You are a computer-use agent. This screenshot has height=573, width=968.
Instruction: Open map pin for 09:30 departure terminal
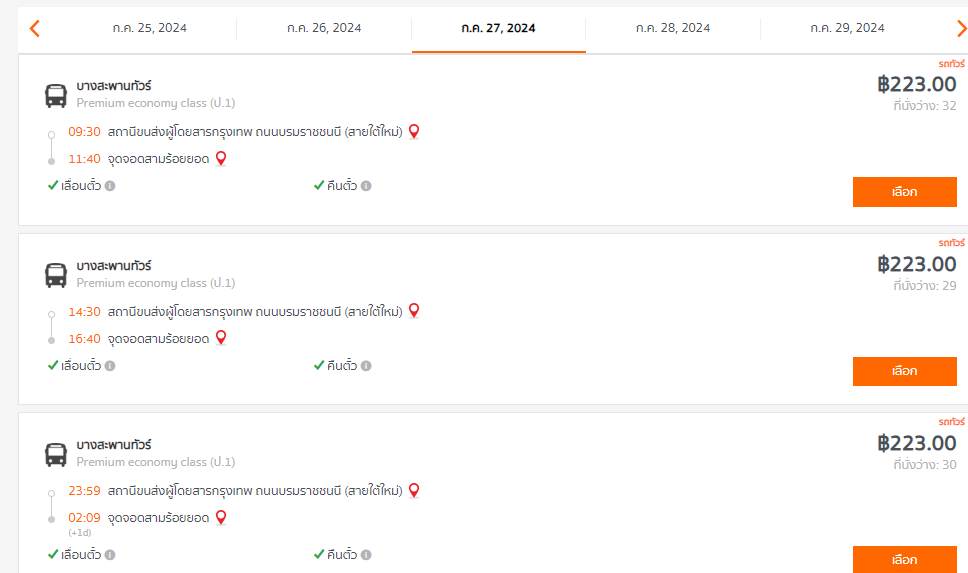click(x=414, y=132)
